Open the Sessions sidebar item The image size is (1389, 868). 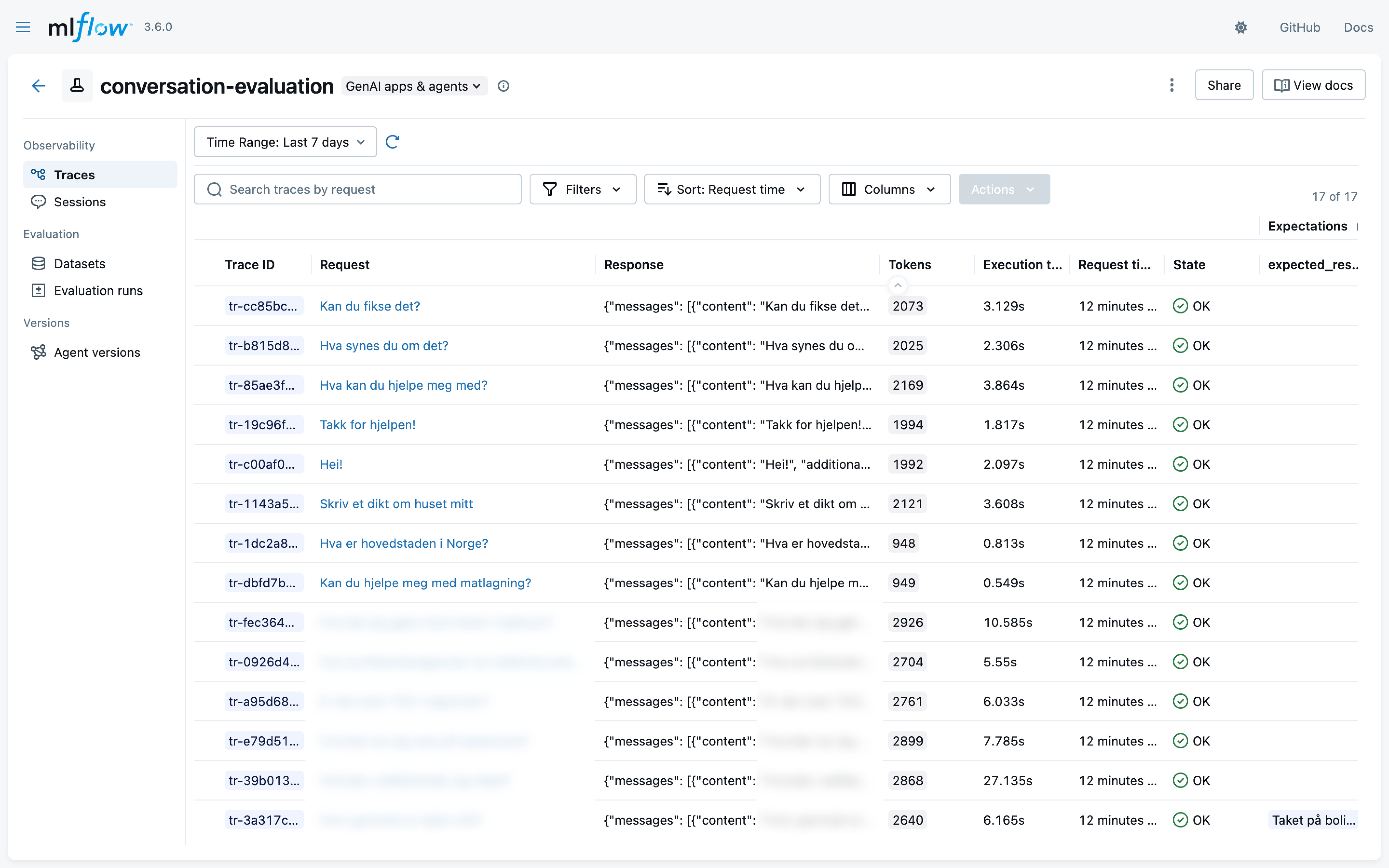click(80, 202)
